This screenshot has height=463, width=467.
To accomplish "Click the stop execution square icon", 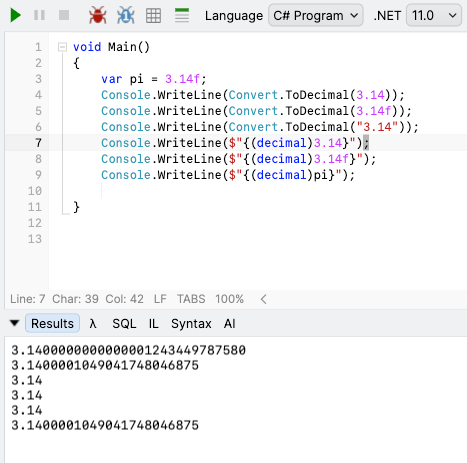I will coord(64,15).
